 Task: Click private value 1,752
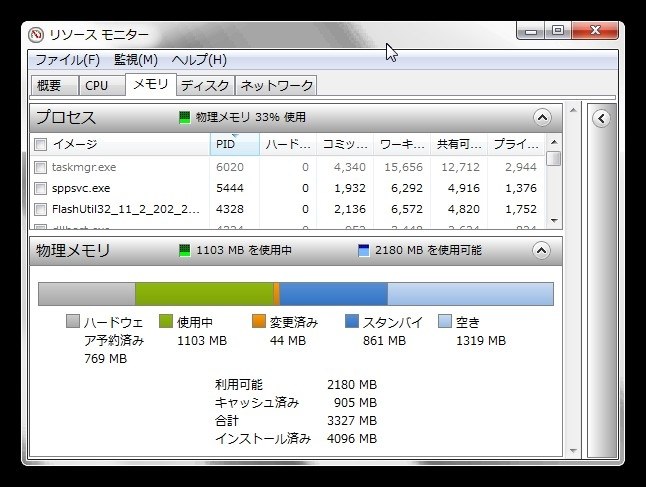pyautogui.click(x=521, y=209)
